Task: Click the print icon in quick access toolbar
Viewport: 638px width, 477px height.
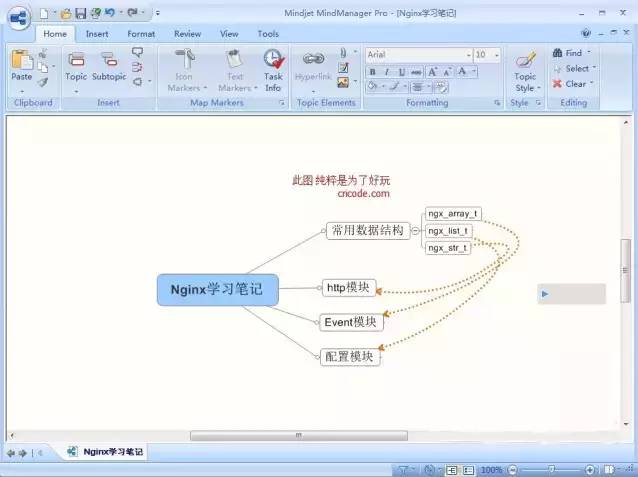Action: click(96, 13)
